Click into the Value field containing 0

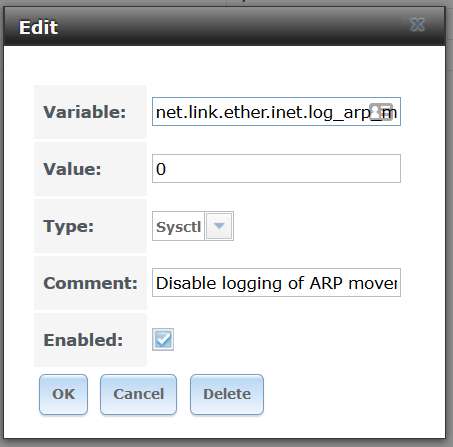click(x=276, y=169)
